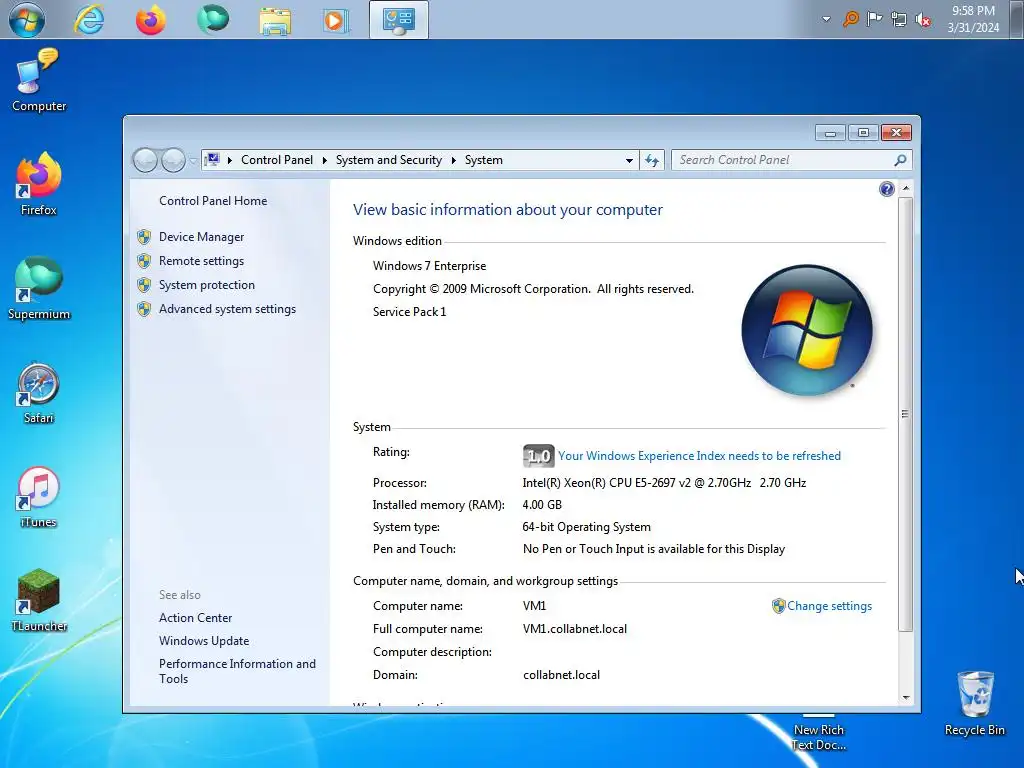Viewport: 1024px width, 768px height.
Task: Click the scrollbar up arrow
Action: coord(905,188)
